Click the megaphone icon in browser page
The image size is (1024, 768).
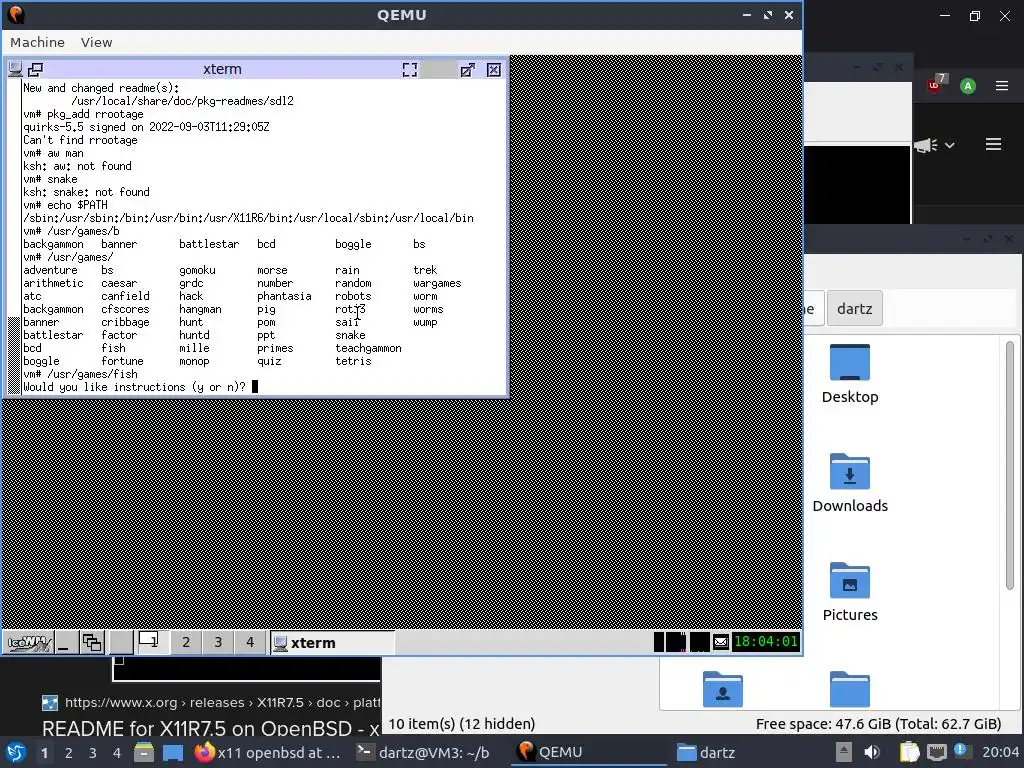point(925,145)
